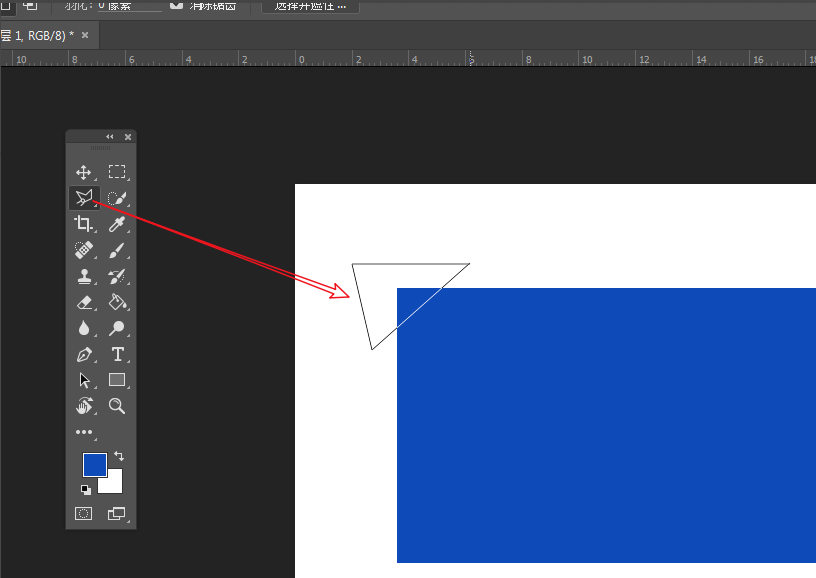Close the open document tab
816x578 pixels.
(85, 35)
